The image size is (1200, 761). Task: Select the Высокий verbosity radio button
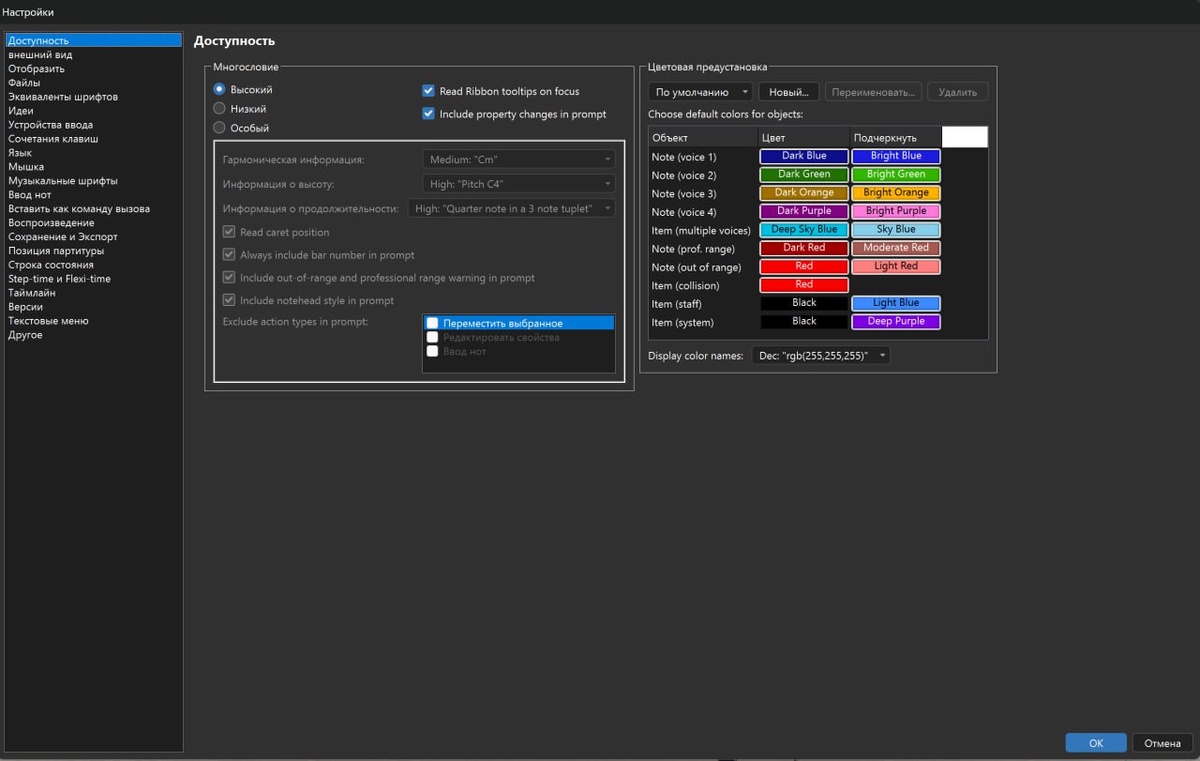tap(219, 89)
